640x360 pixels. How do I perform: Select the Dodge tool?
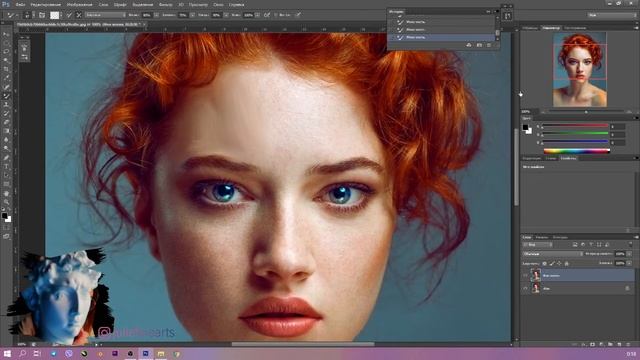[x=6, y=149]
